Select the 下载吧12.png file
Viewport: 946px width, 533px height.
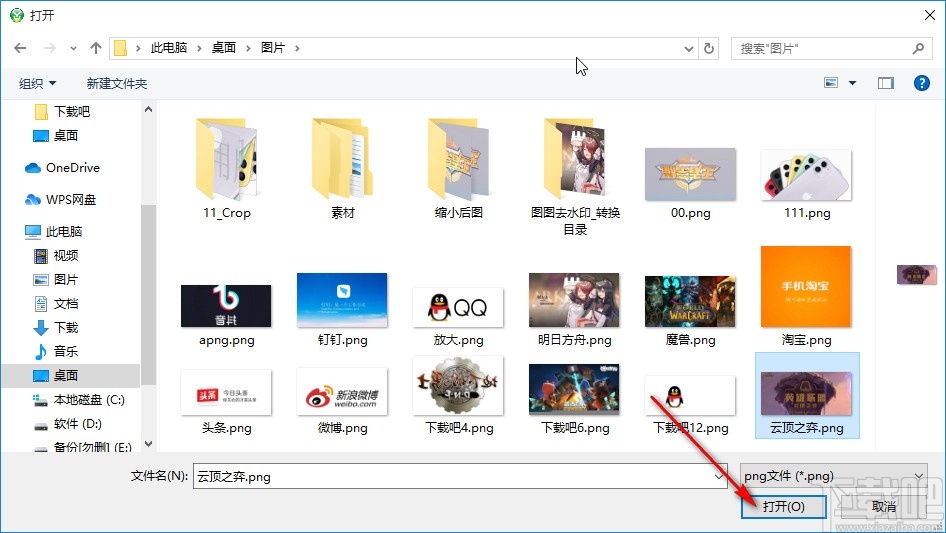[x=690, y=404]
